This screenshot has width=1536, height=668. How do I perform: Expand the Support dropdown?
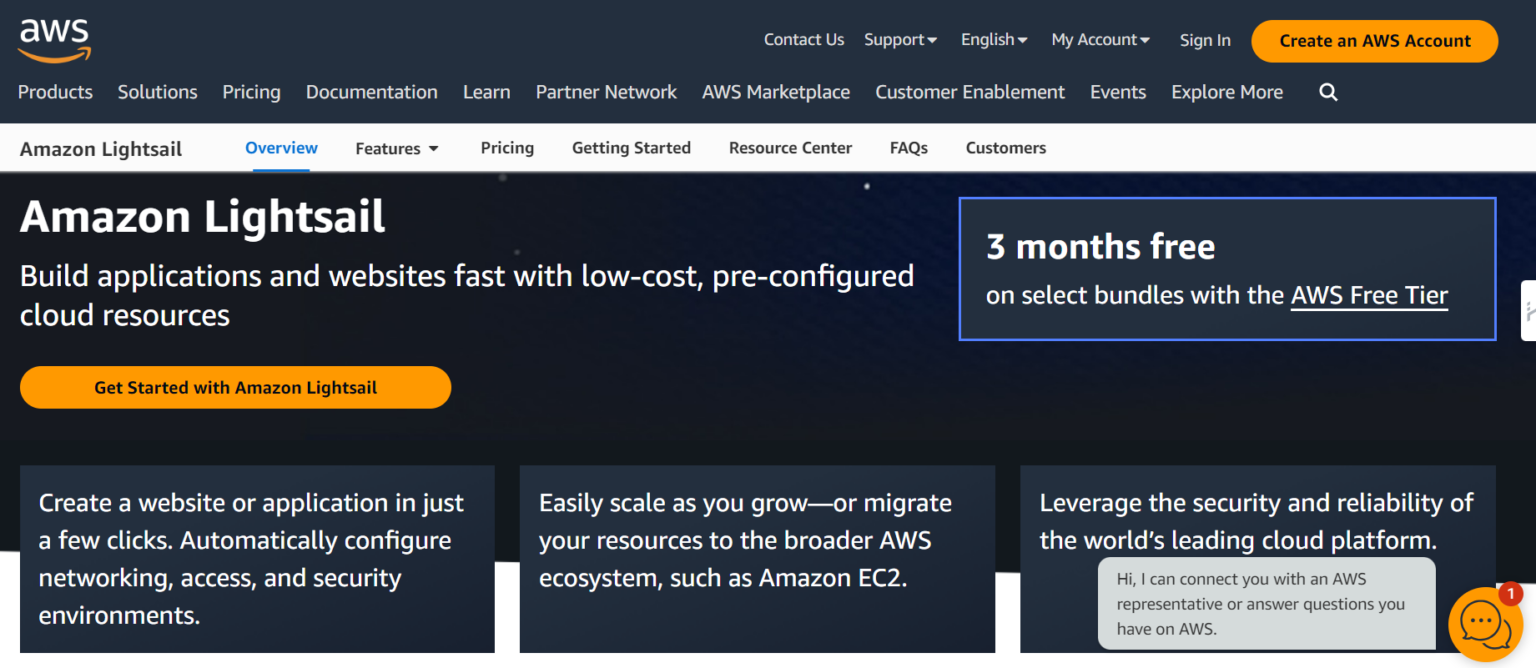click(x=899, y=40)
